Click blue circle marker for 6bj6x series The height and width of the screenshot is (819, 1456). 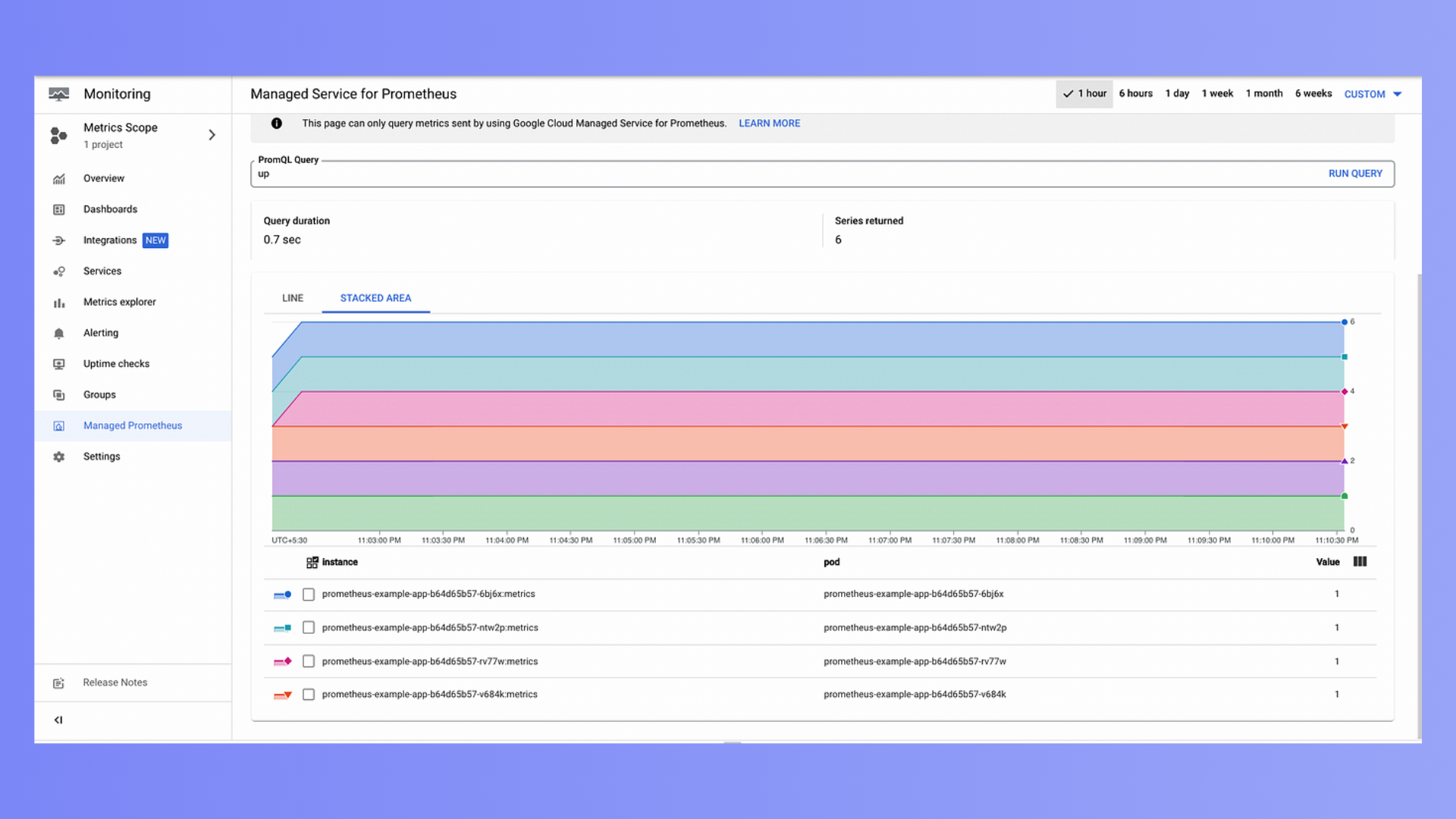283,595
